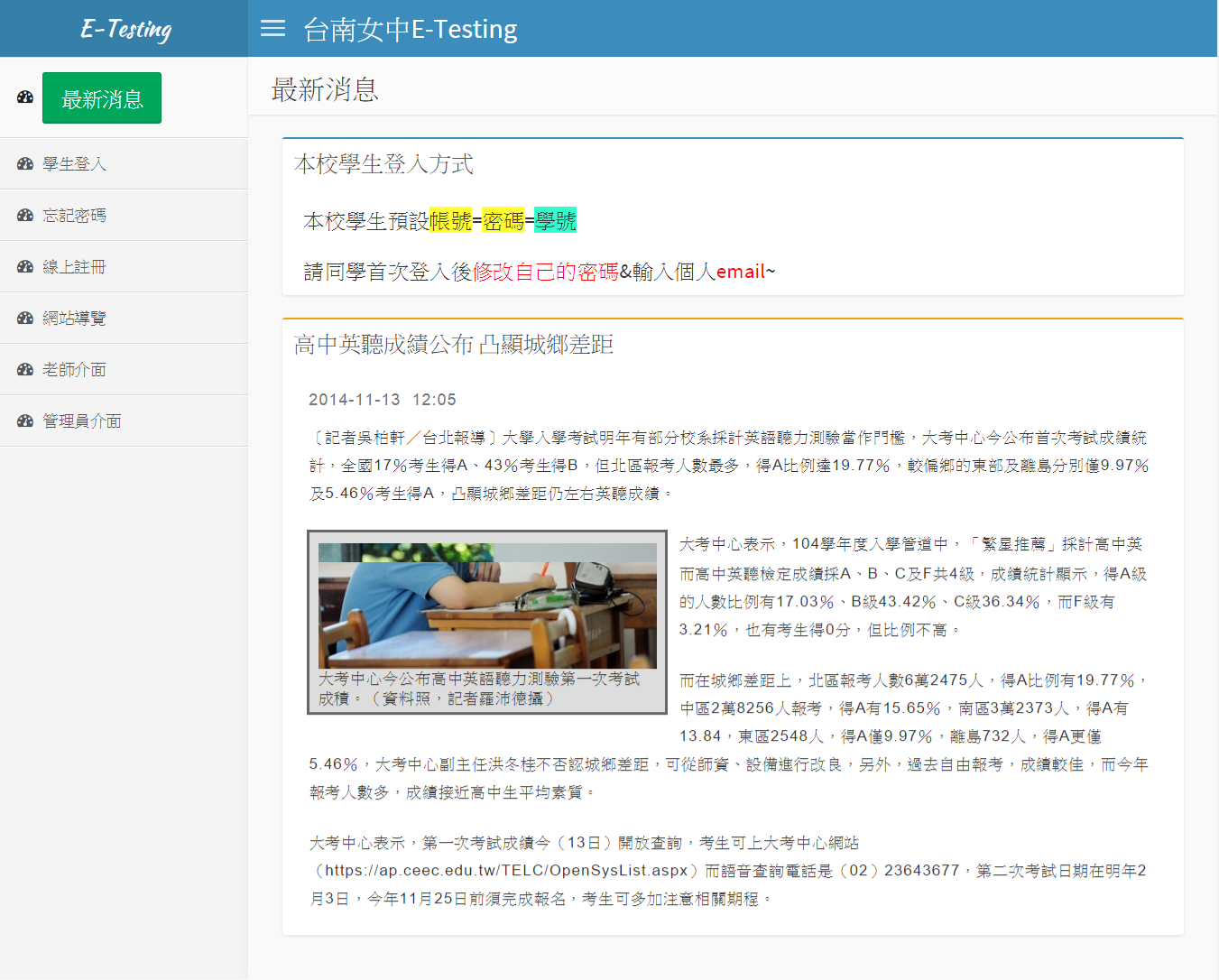The image size is (1219, 980).
Task: Click the yellow highlighted 帳號 text
Action: [x=450, y=221]
